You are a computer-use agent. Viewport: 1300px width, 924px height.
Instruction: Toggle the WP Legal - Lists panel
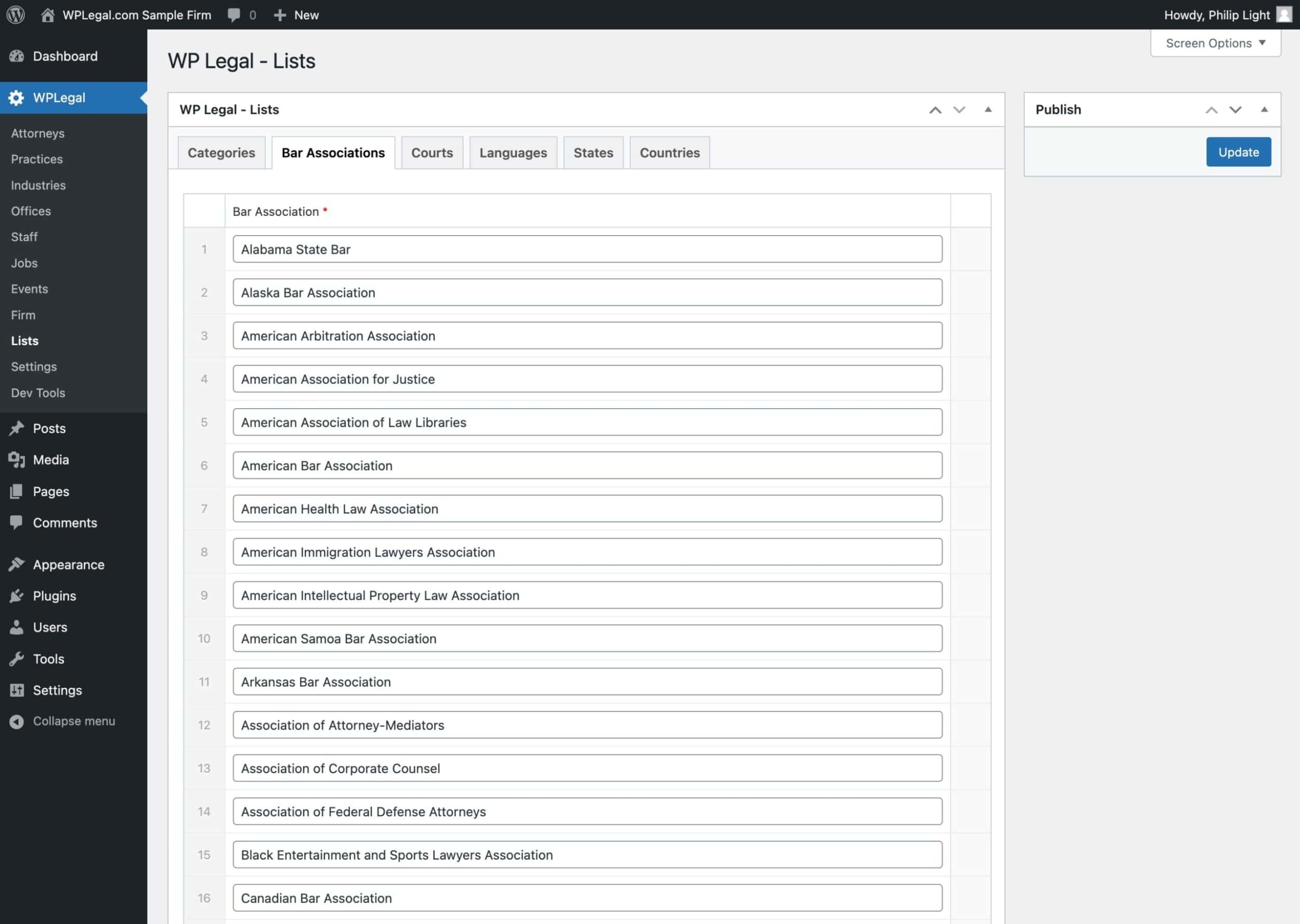click(988, 109)
